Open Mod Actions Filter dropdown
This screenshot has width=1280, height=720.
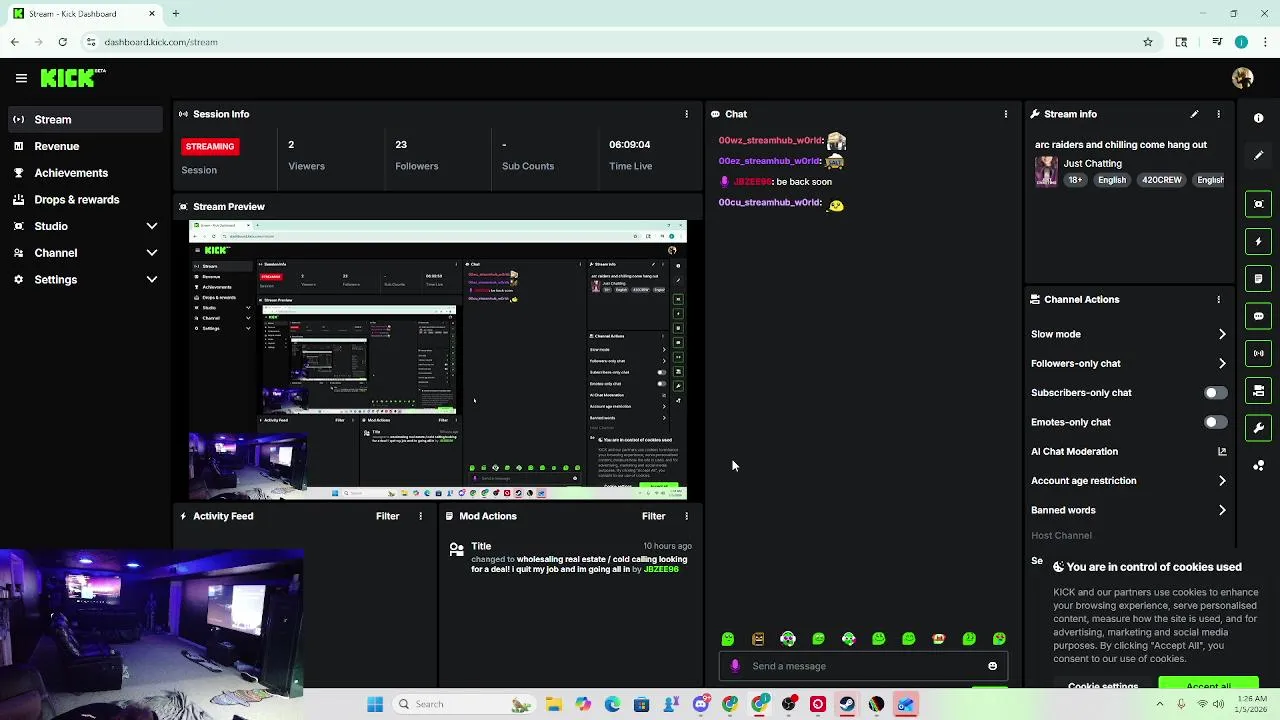(654, 516)
